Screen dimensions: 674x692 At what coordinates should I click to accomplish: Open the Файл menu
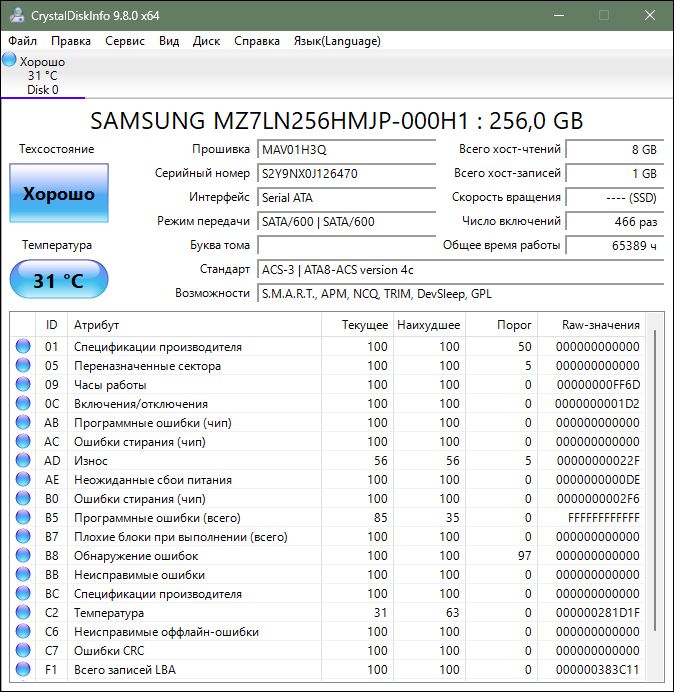pyautogui.click(x=23, y=41)
